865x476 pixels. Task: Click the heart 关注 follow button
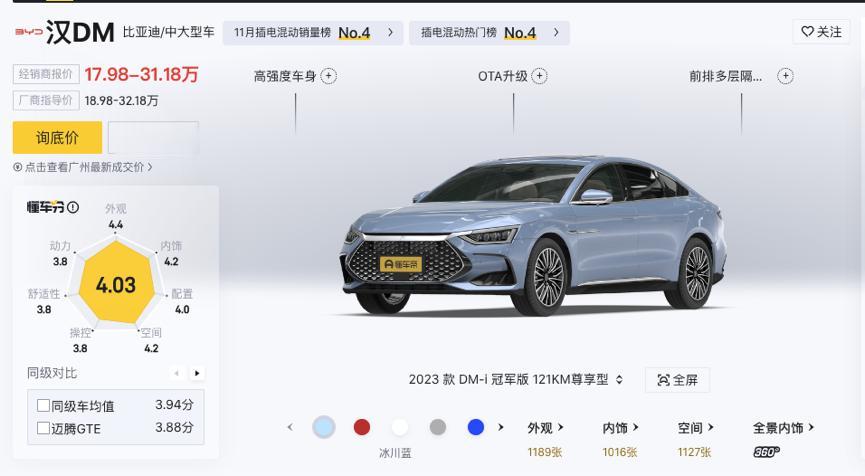[x=821, y=32]
